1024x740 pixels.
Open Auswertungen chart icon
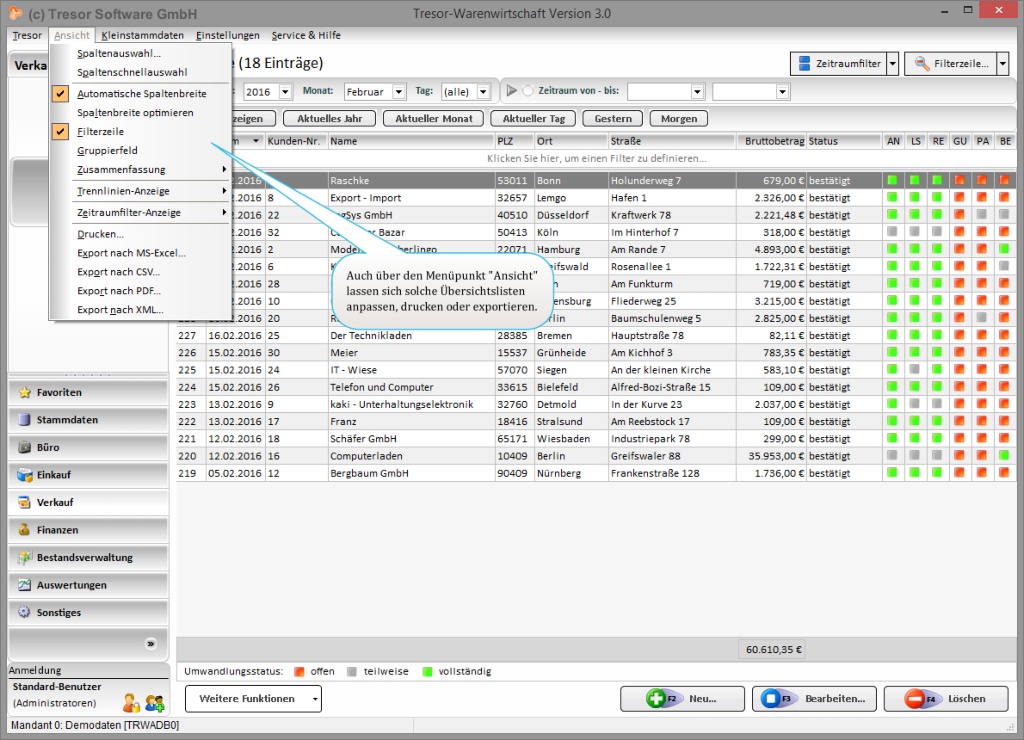pyautogui.click(x=25, y=585)
